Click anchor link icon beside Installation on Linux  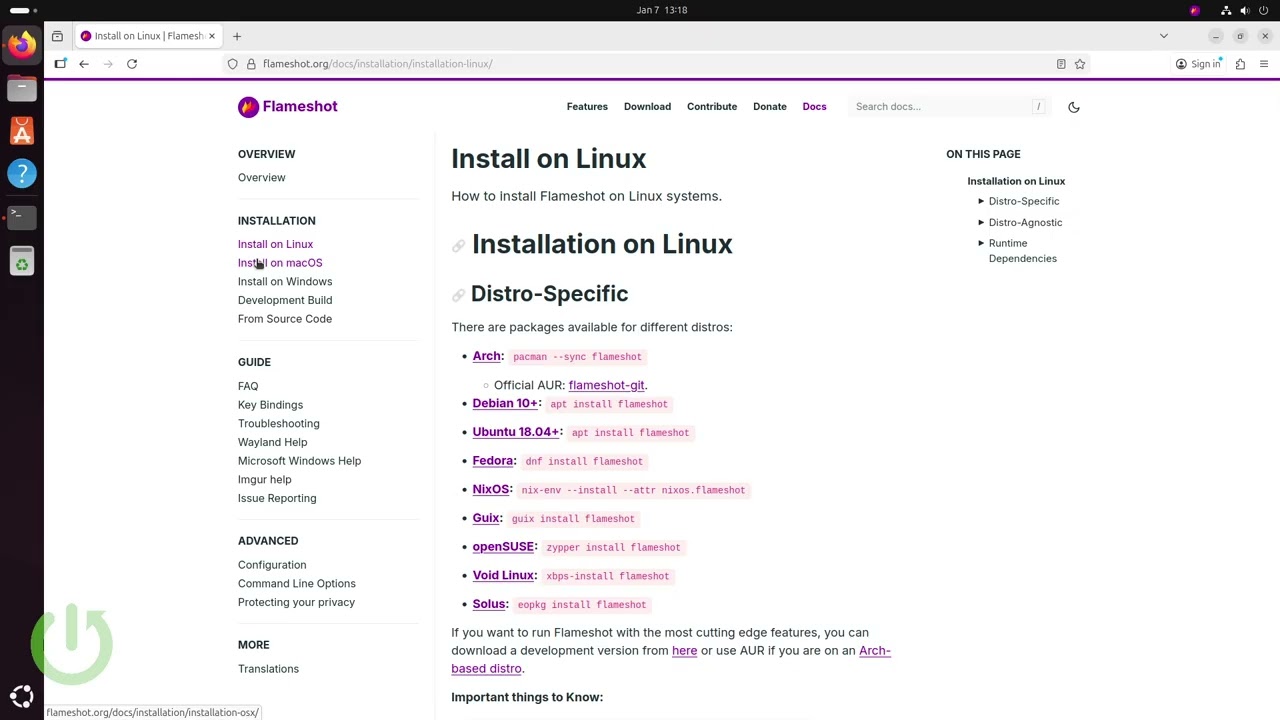[x=458, y=246]
